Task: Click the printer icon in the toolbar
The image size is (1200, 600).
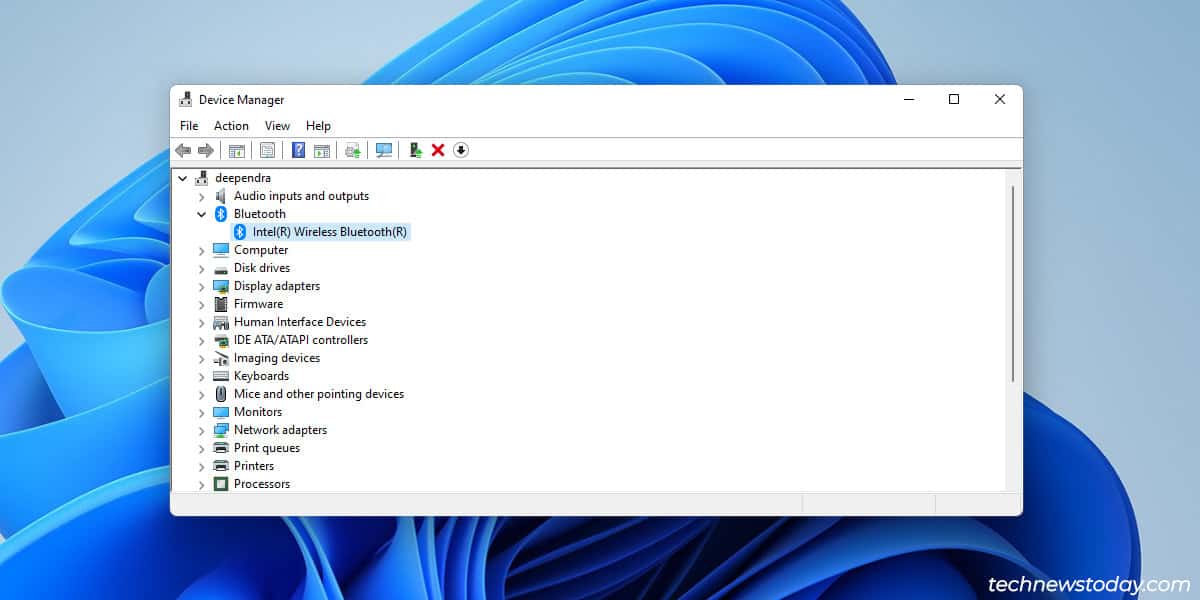Action: coord(352,150)
